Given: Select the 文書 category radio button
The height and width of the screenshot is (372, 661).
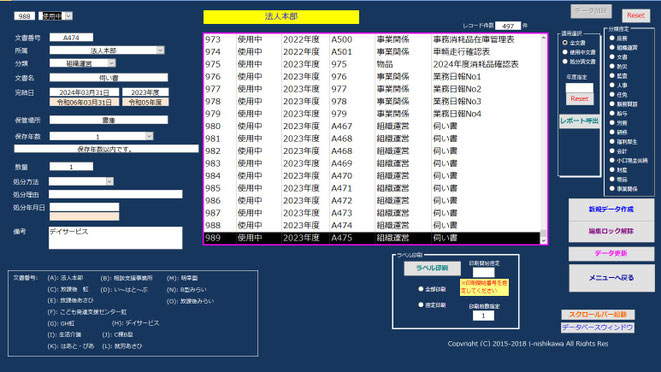Looking at the screenshot, I should (x=612, y=57).
